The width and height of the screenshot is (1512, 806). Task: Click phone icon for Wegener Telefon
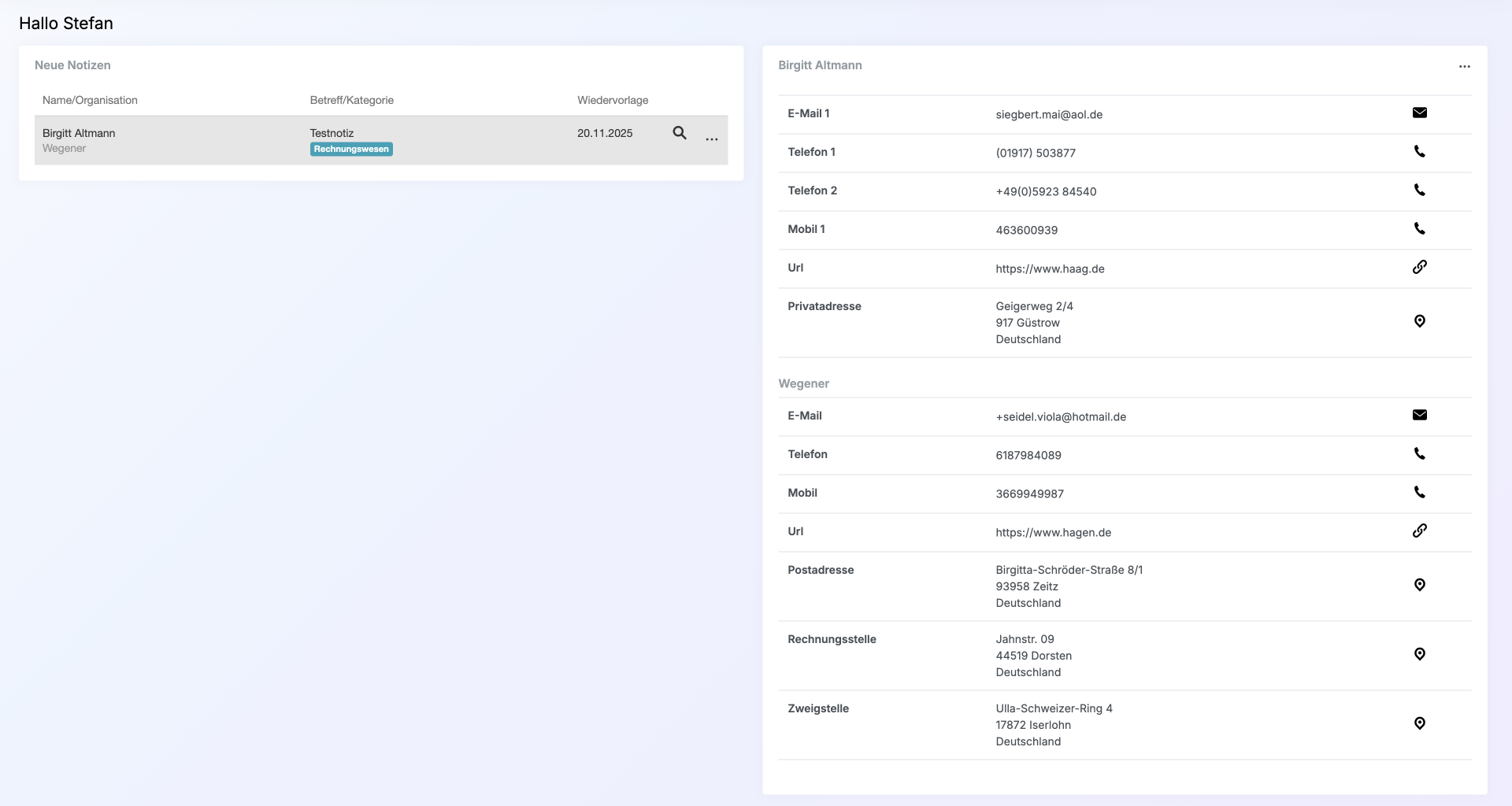tap(1419, 453)
